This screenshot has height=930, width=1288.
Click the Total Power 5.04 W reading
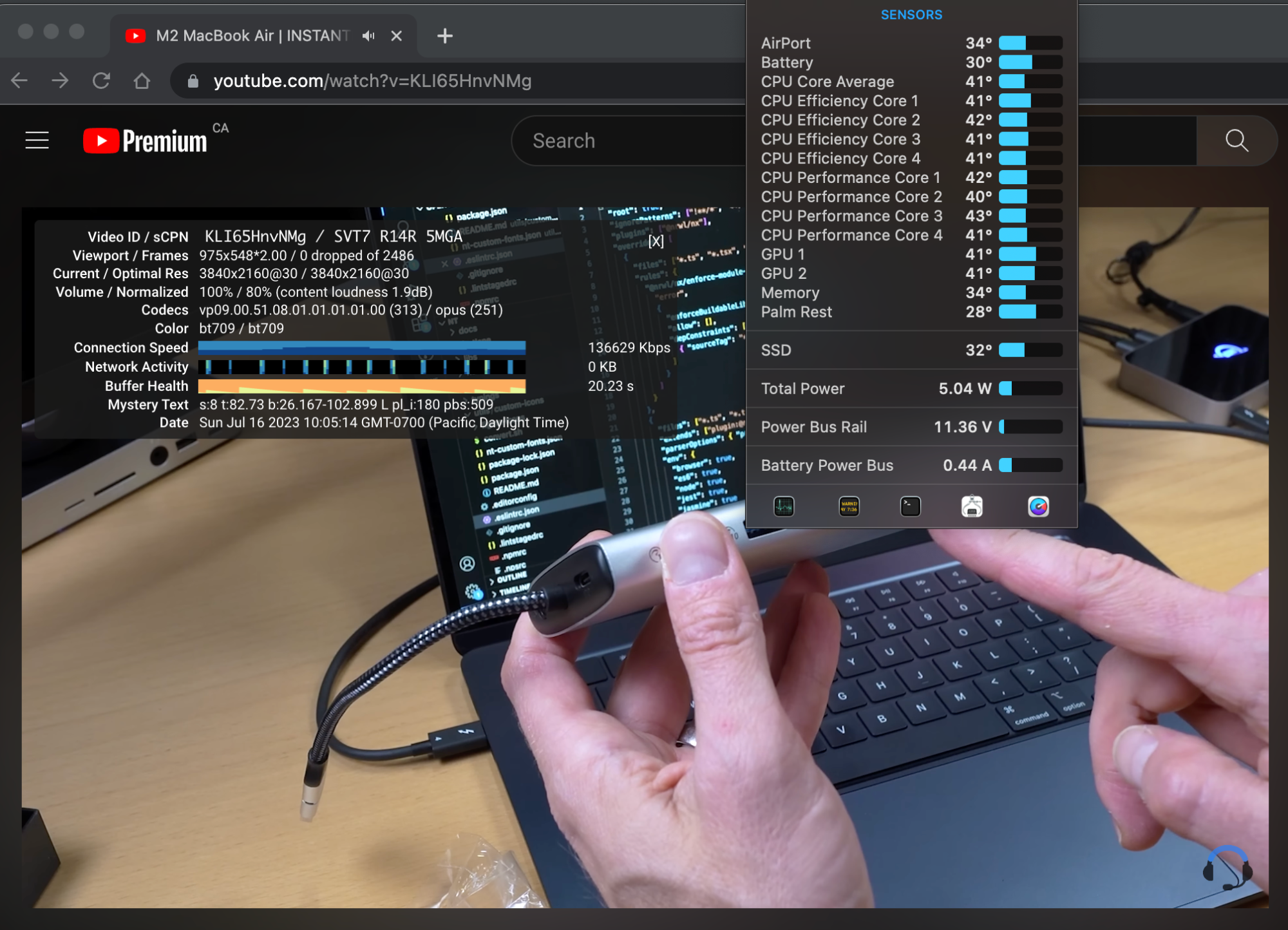pyautogui.click(x=965, y=389)
